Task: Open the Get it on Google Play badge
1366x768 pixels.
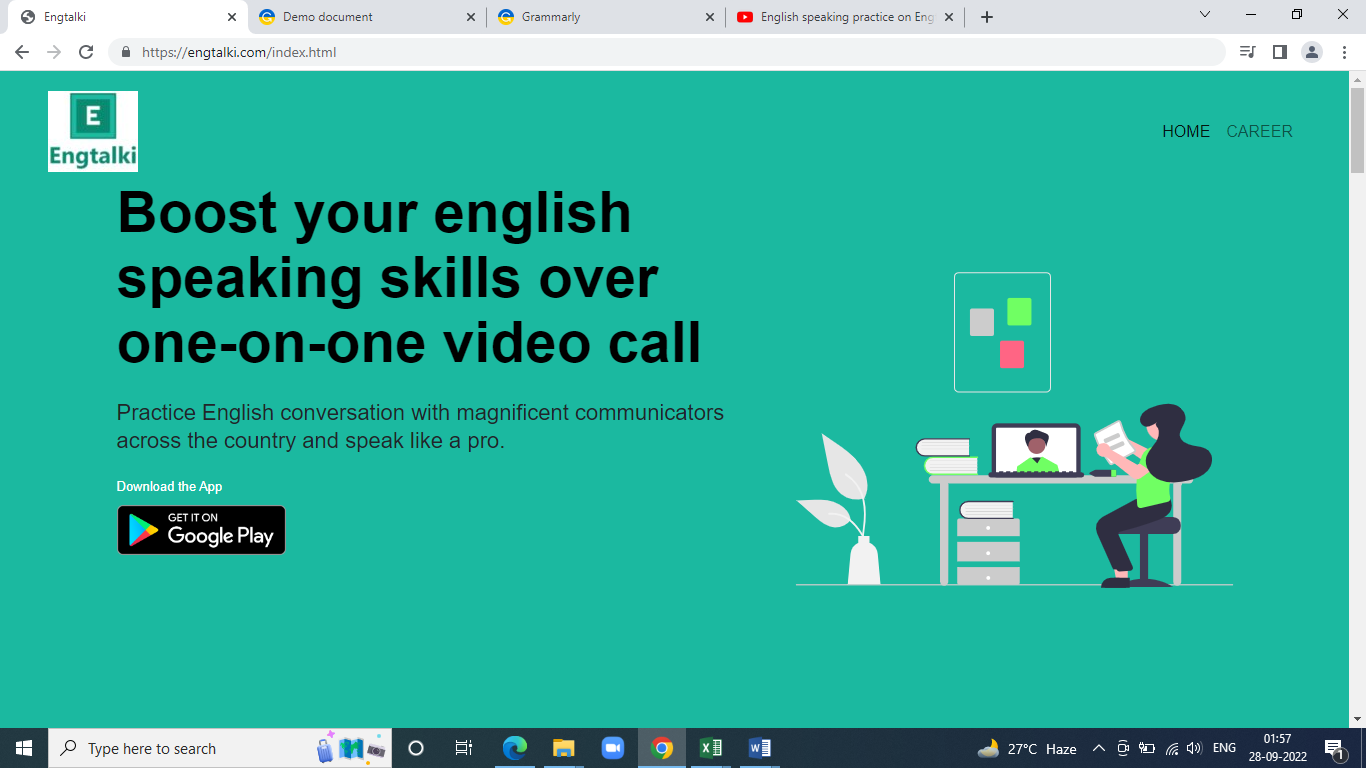Action: [201, 530]
